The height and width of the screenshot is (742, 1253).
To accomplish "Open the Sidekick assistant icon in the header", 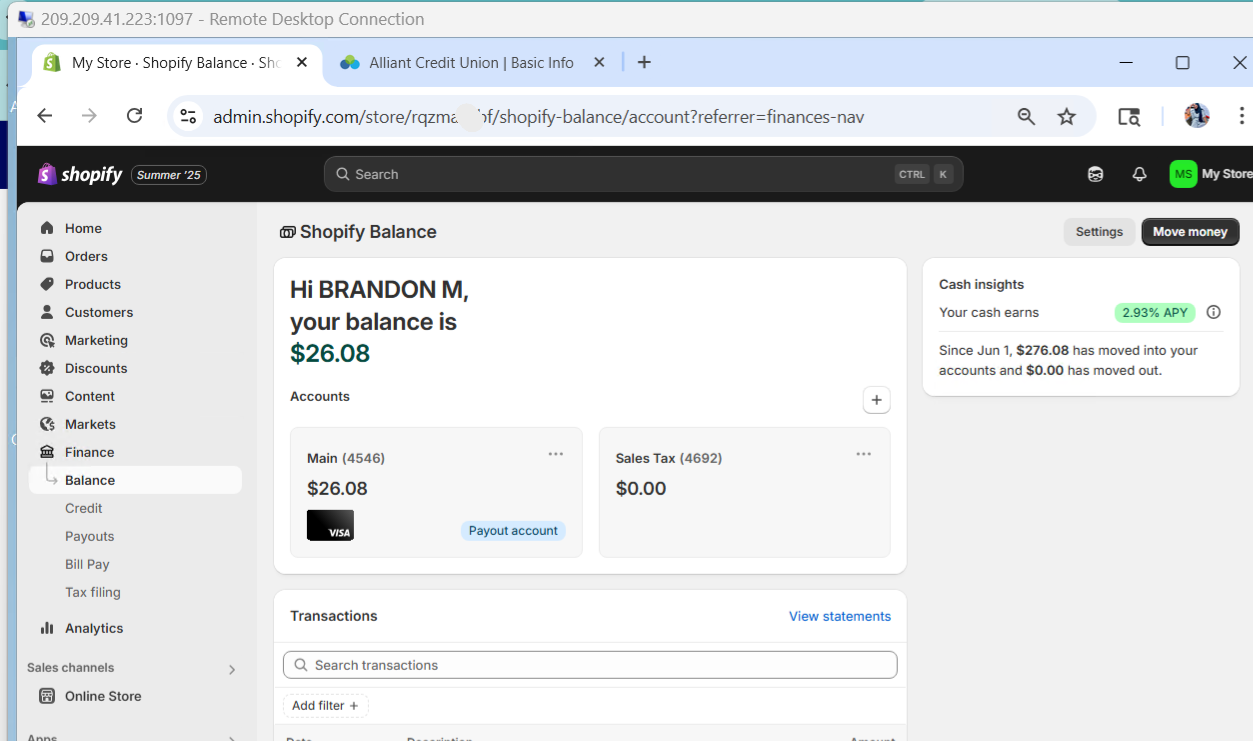I will coord(1095,174).
